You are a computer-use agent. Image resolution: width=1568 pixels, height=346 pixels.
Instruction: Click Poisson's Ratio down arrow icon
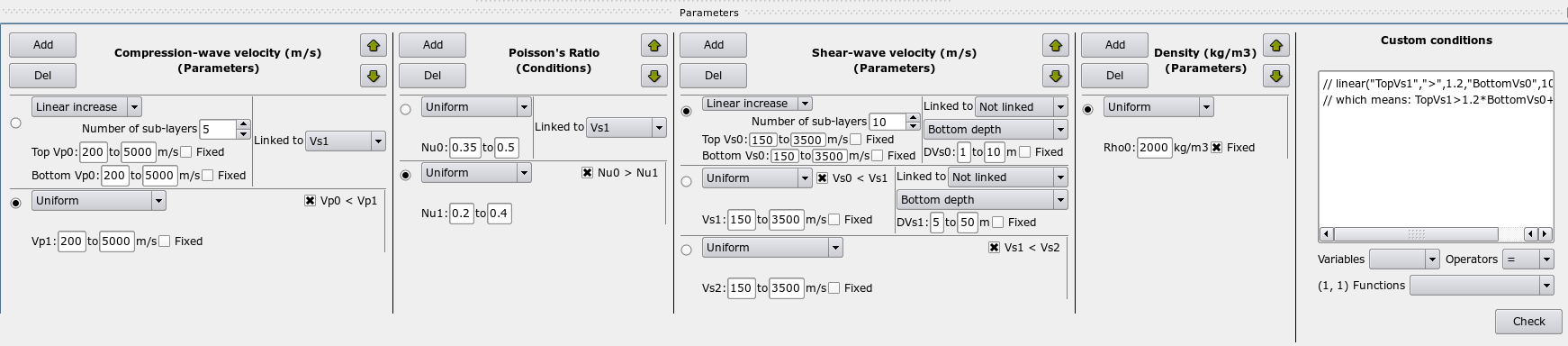pyautogui.click(x=654, y=76)
